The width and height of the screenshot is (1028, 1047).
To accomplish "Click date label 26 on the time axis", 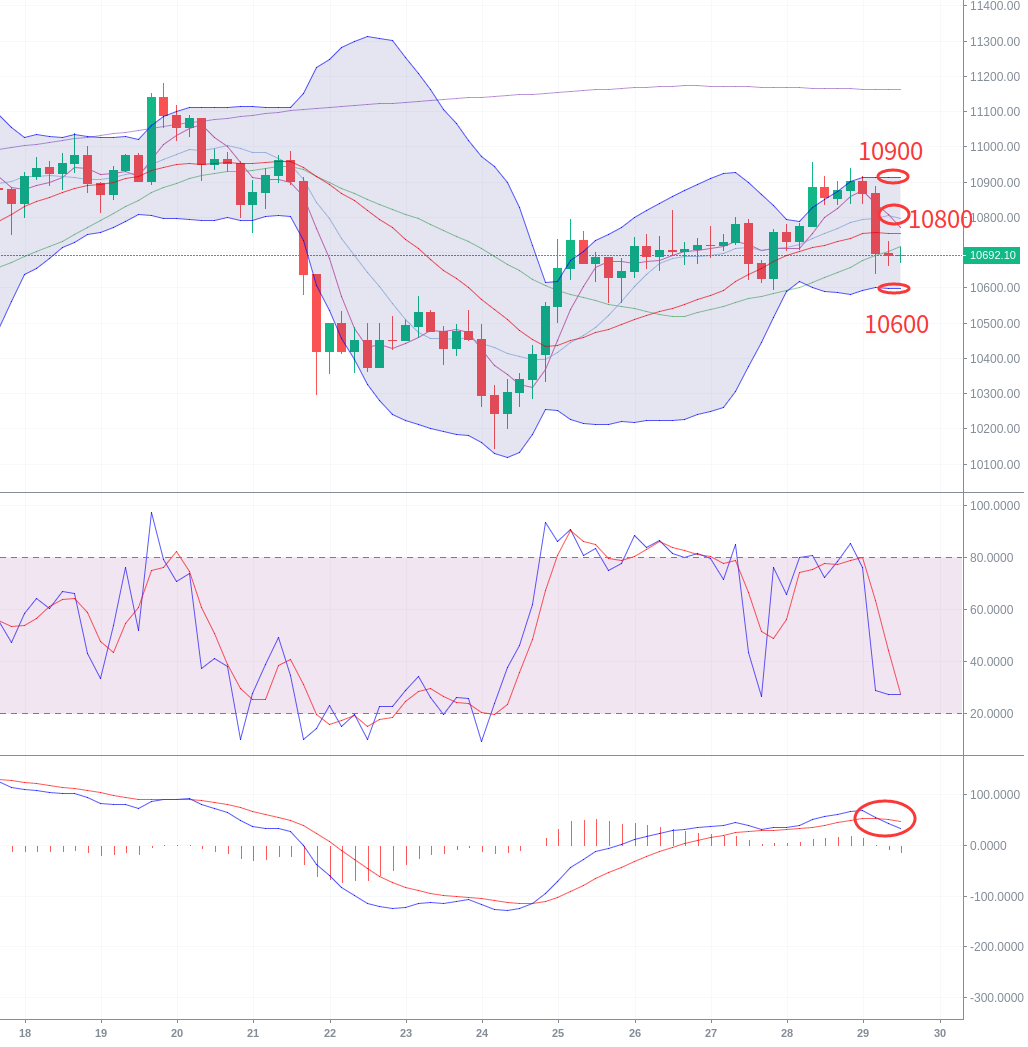I will 635,1033.
